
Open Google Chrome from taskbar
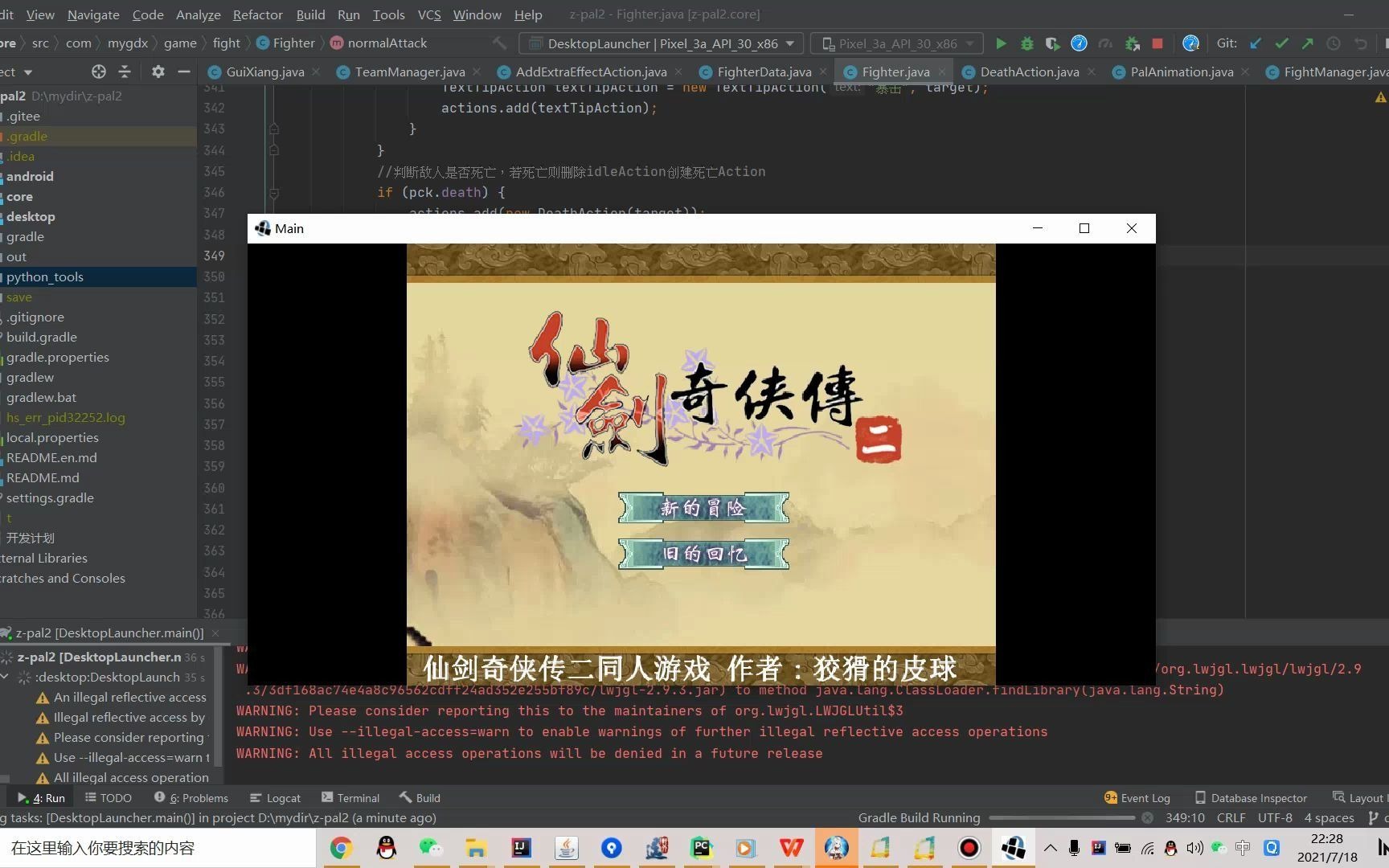coord(341,848)
